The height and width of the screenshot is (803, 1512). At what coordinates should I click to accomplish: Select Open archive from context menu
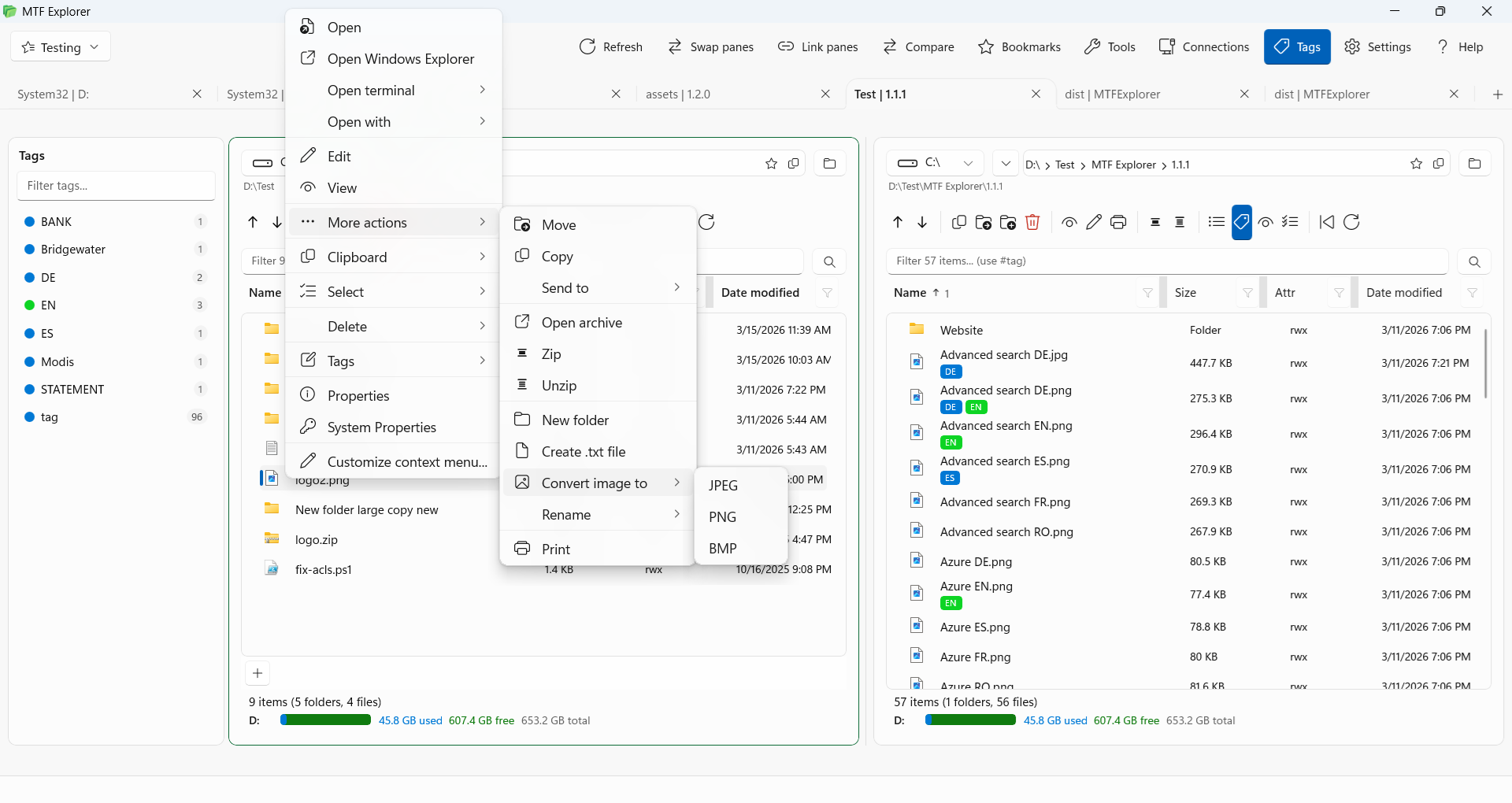coord(580,322)
